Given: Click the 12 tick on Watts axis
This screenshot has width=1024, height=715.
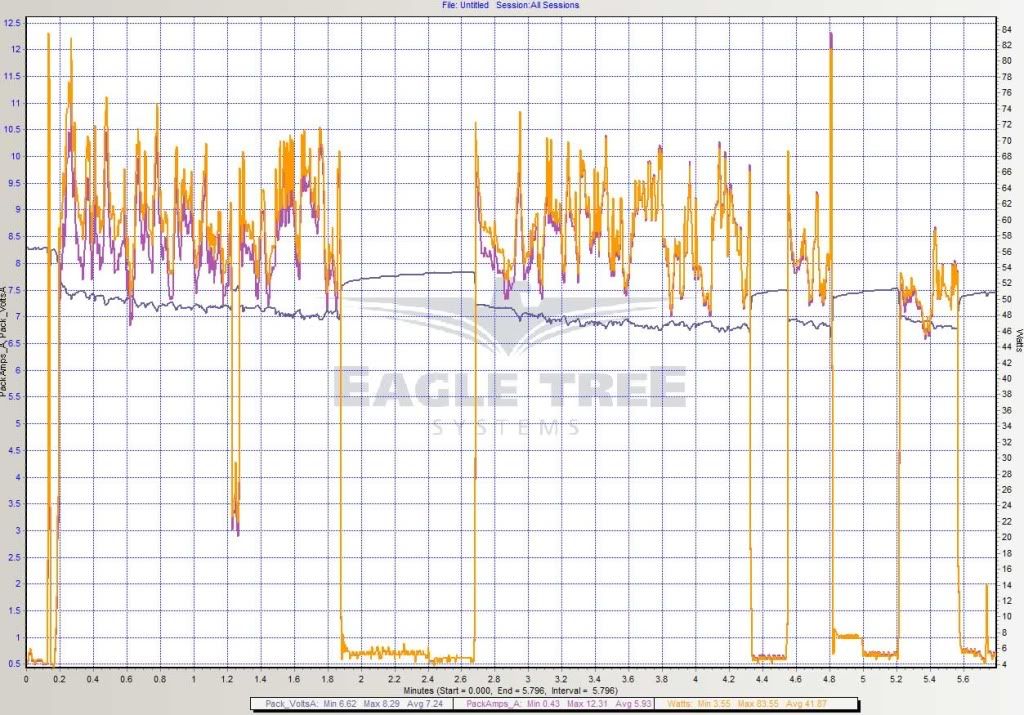Looking at the screenshot, I should tap(1006, 600).
